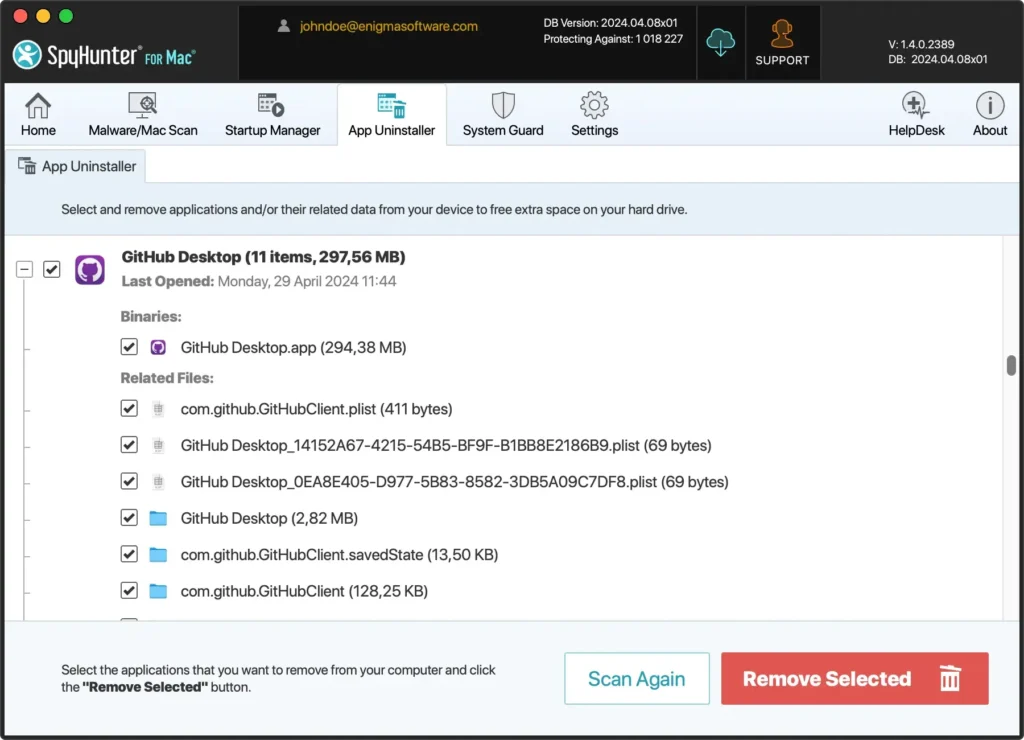Select the App Uninstaller toolbar icon
This screenshot has height=740, width=1024.
click(391, 105)
